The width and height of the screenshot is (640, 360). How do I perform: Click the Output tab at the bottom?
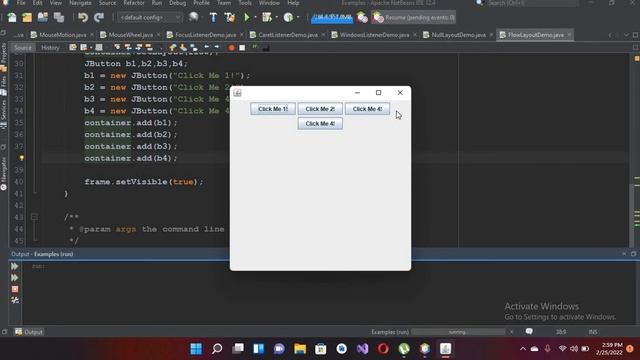pos(29,332)
